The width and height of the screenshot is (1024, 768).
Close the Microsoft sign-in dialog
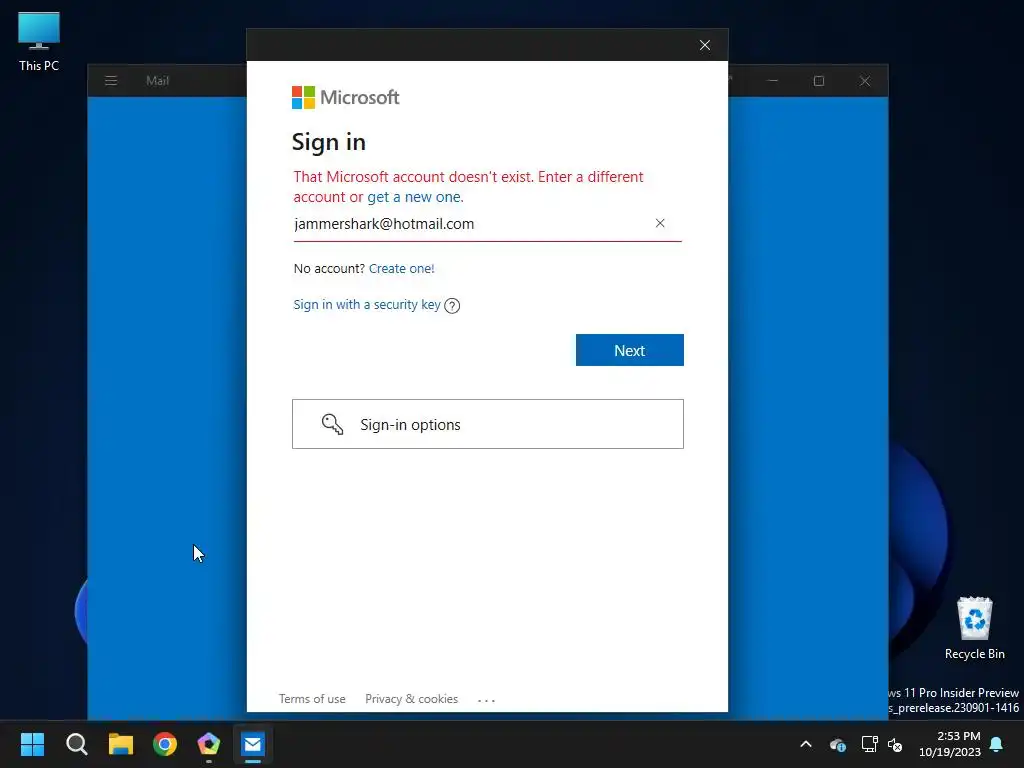pyautogui.click(x=705, y=45)
